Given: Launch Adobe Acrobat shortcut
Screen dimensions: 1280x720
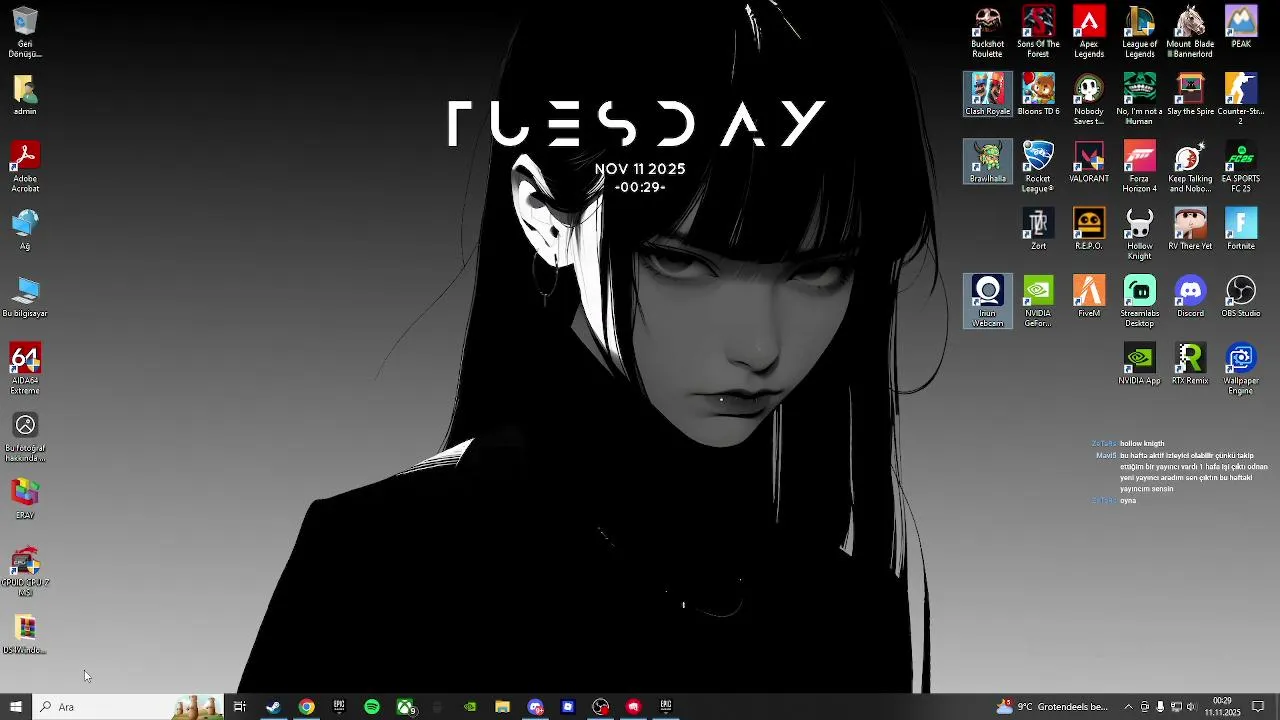Looking at the screenshot, I should tap(25, 166).
